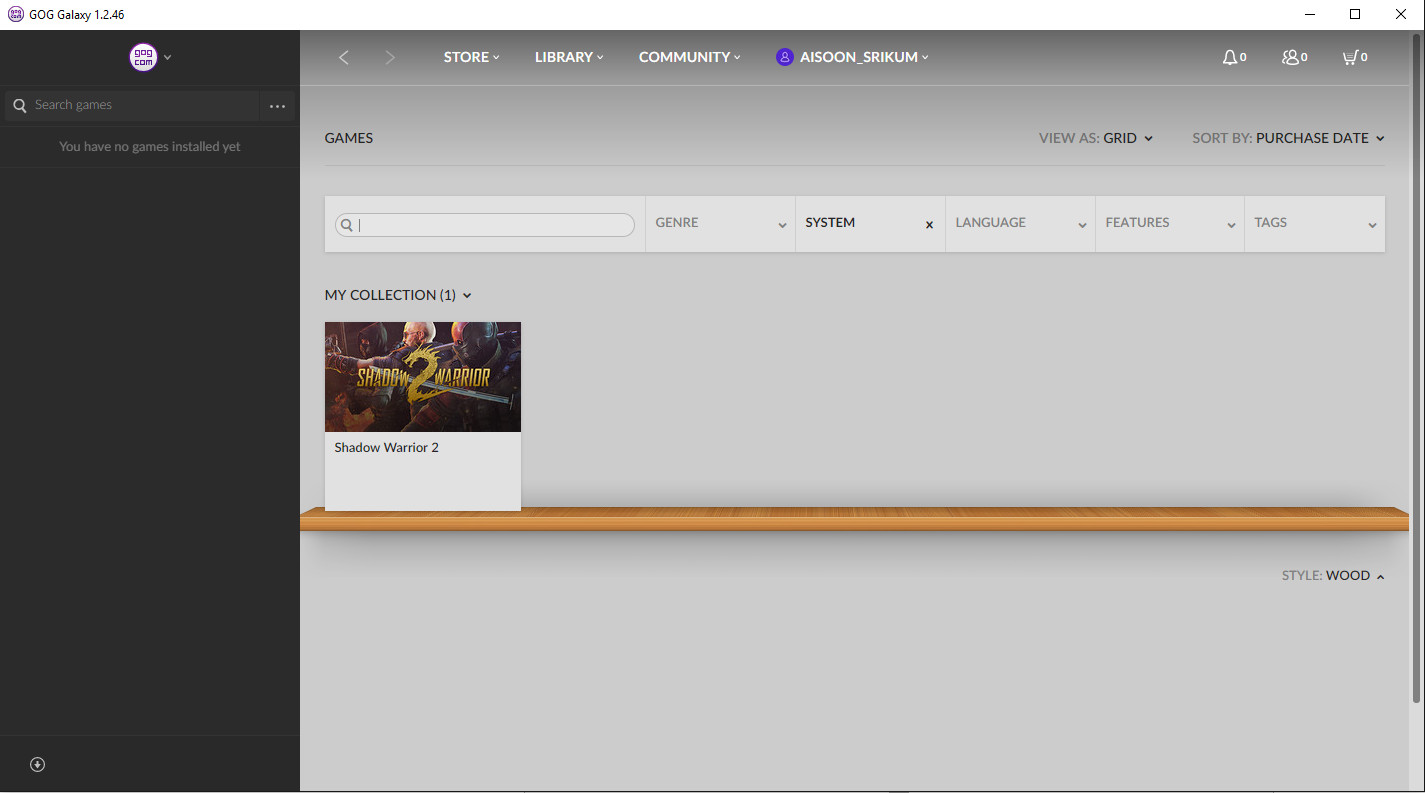Screen dimensions: 1425x793
Task: Open the Features filter dropdown
Action: pyautogui.click(x=1170, y=223)
